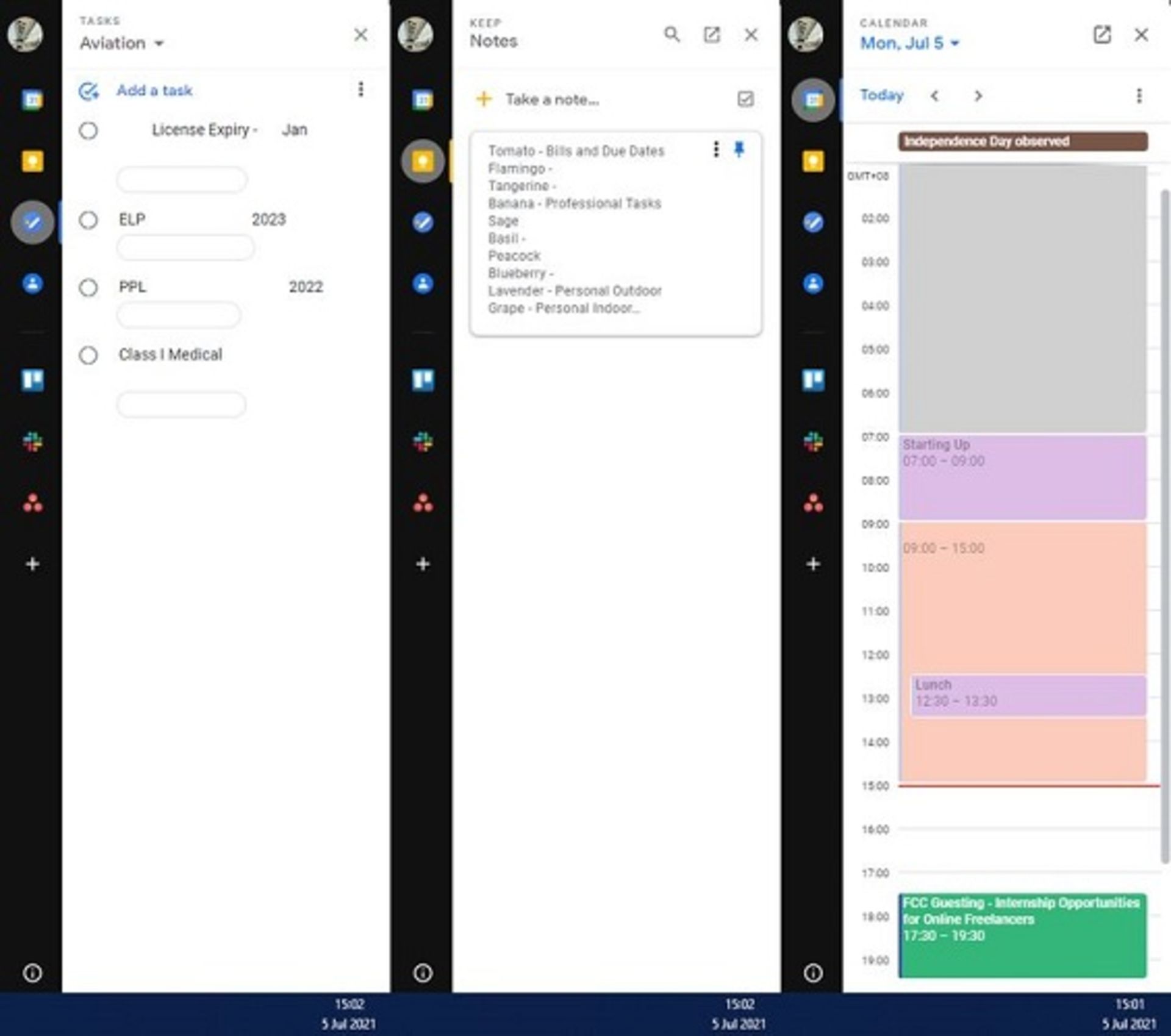1171x1036 pixels.
Task: Click Add a task
Action: tap(154, 90)
